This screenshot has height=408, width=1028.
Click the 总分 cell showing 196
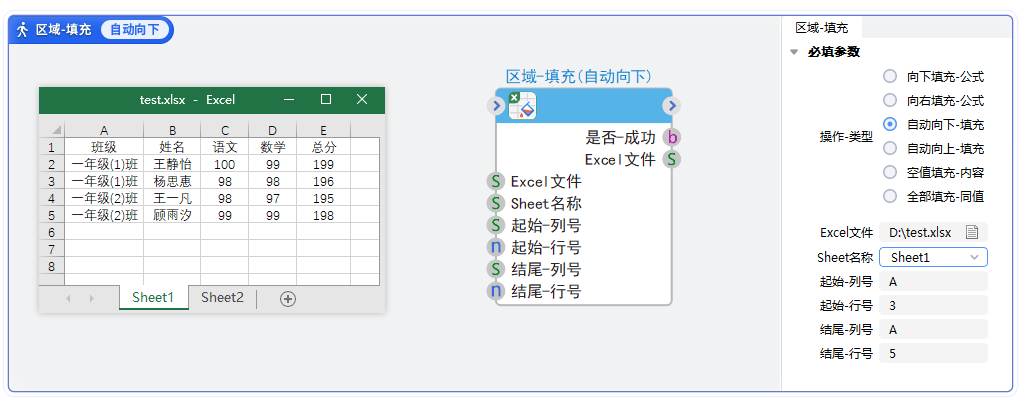click(323, 181)
